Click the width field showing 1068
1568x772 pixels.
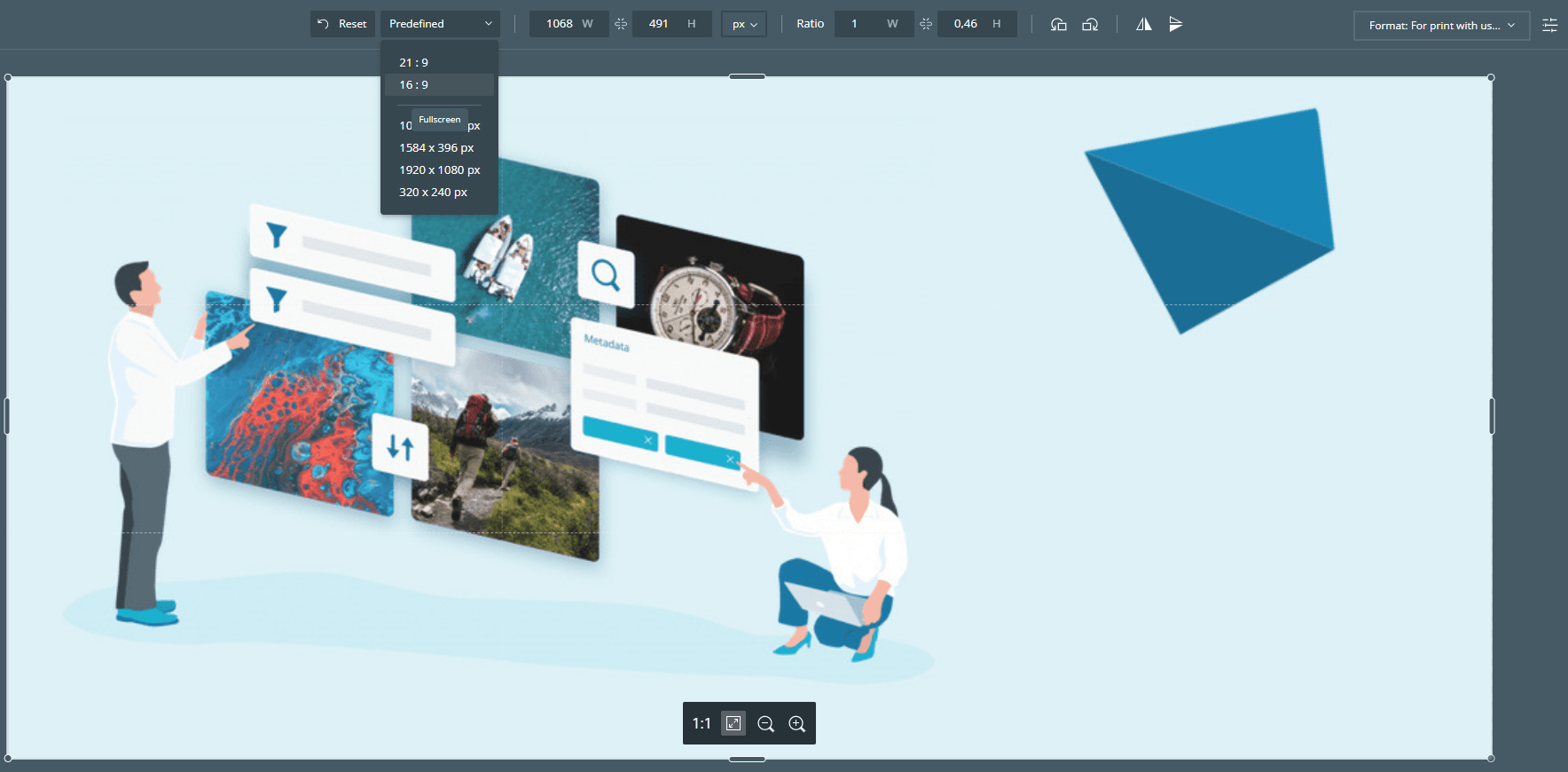point(561,24)
